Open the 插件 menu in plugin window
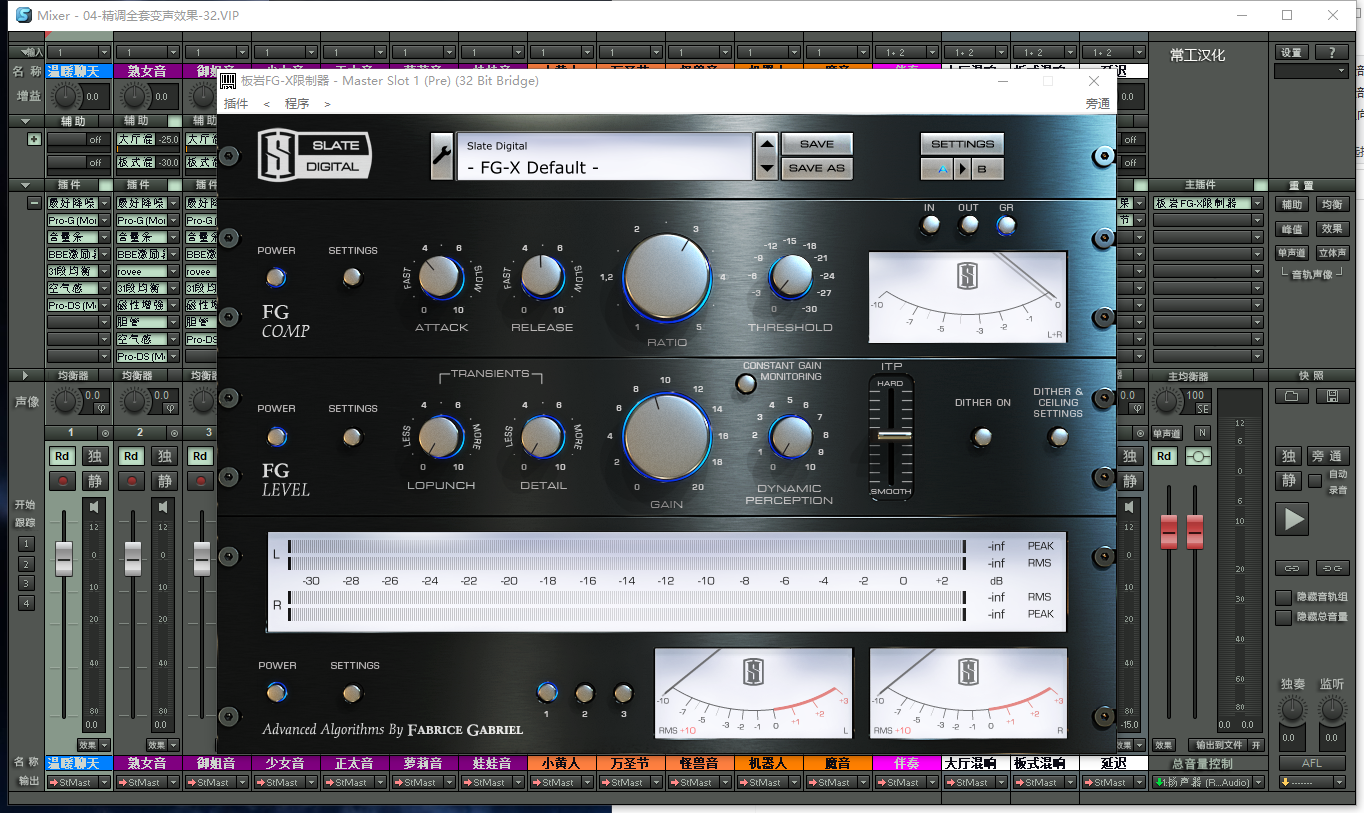The height and width of the screenshot is (813, 1364). pyautogui.click(x=236, y=103)
